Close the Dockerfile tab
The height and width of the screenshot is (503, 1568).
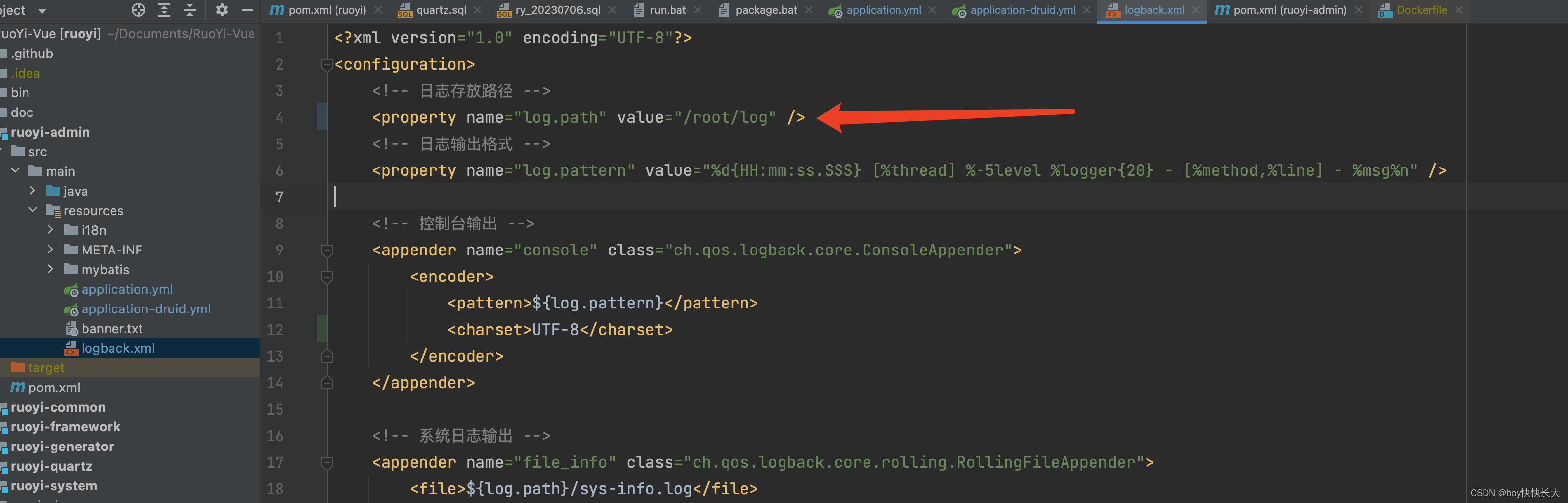pos(1458,10)
